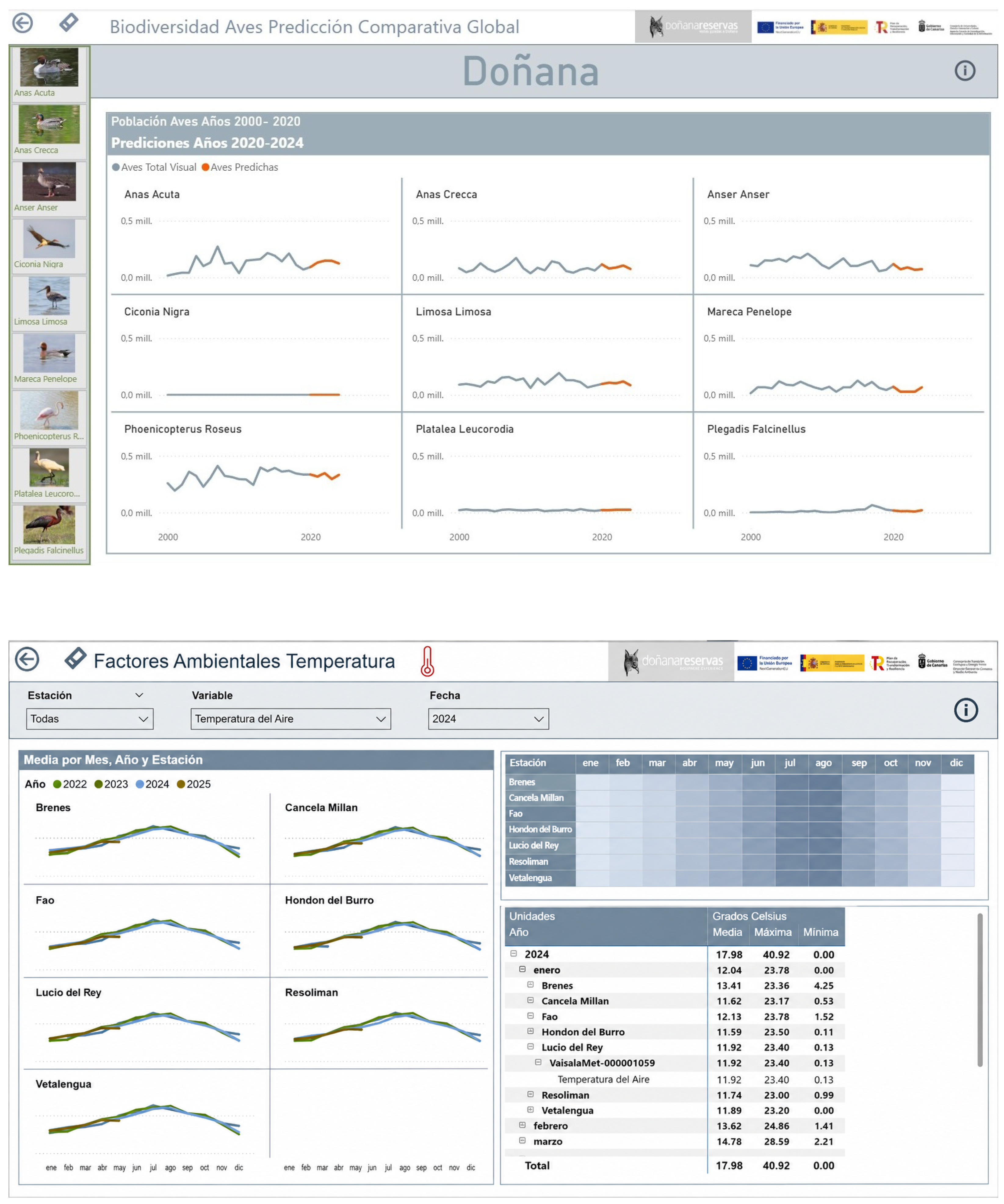Click Vetalengua row in heatmap table
The image size is (1004, 1204).
coord(739,878)
